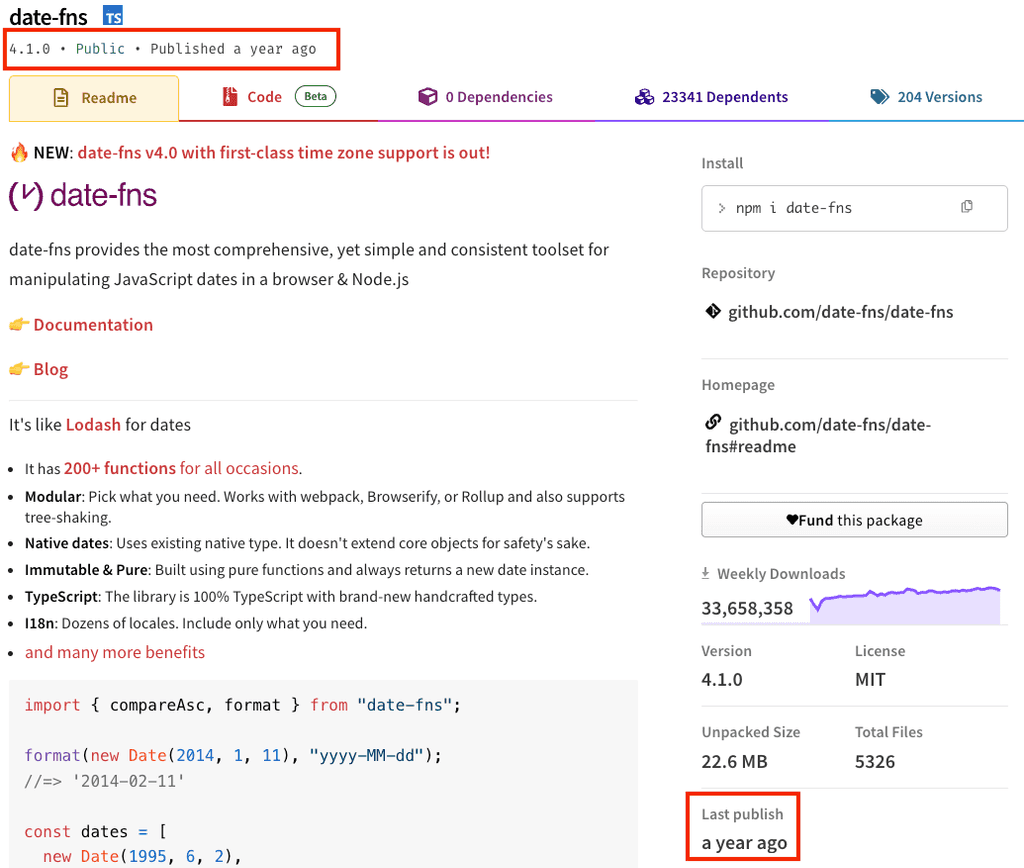Open the 23341 Dependents tab

click(x=726, y=97)
